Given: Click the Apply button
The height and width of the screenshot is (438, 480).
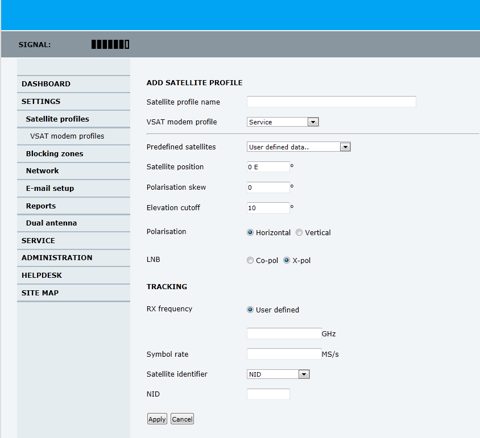Looking at the screenshot, I should (x=157, y=419).
